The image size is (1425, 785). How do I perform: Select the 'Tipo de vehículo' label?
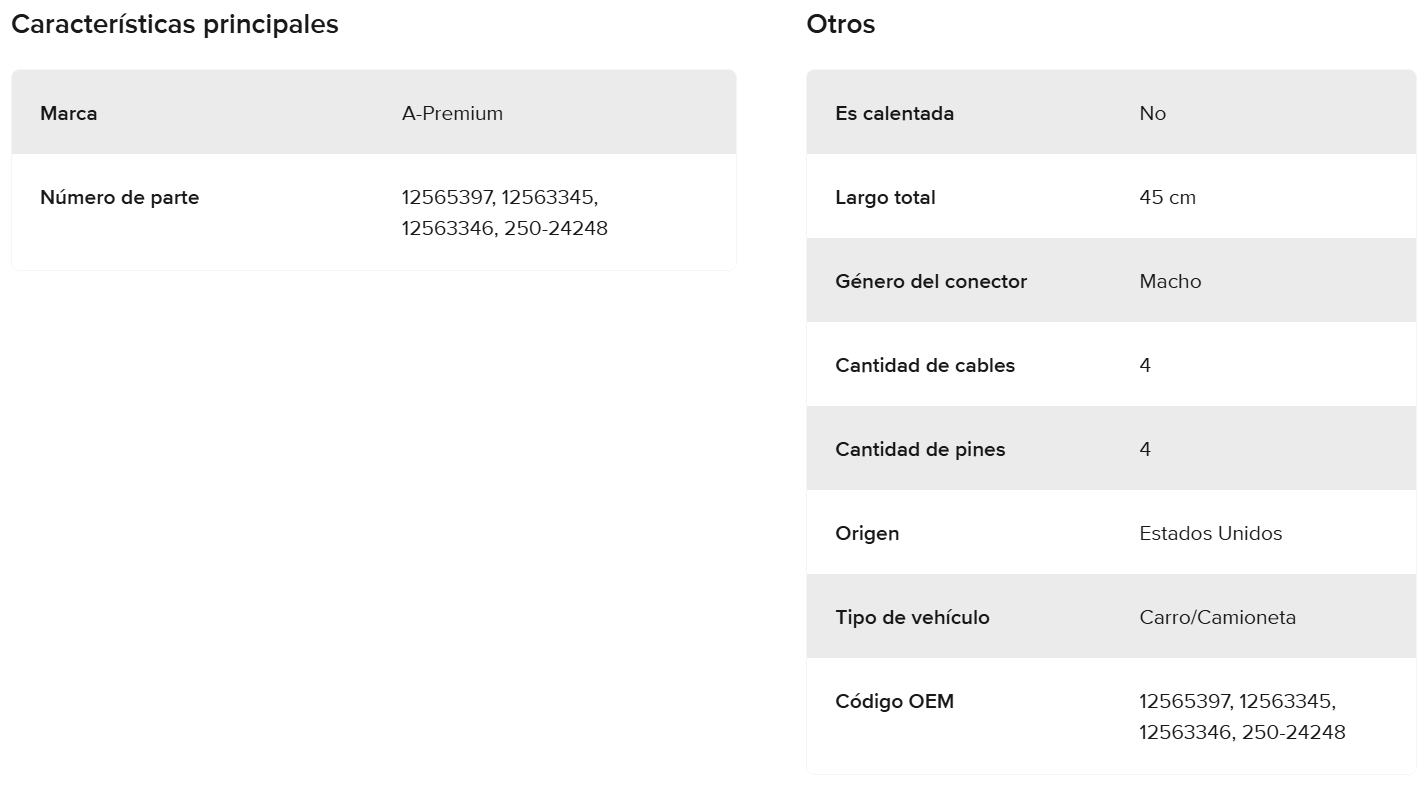coord(912,617)
